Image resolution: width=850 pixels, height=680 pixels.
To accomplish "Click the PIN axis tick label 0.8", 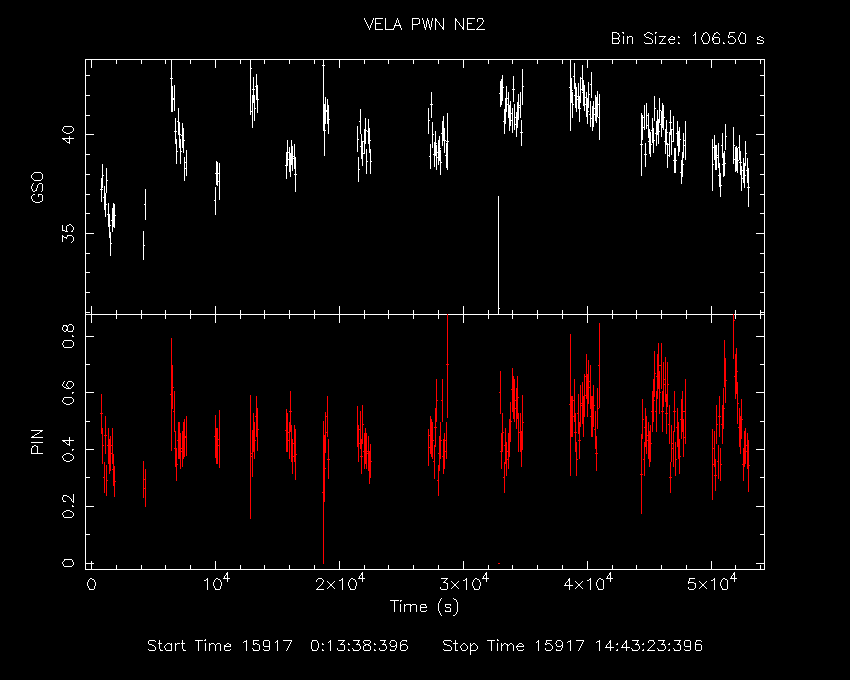I will point(68,336).
